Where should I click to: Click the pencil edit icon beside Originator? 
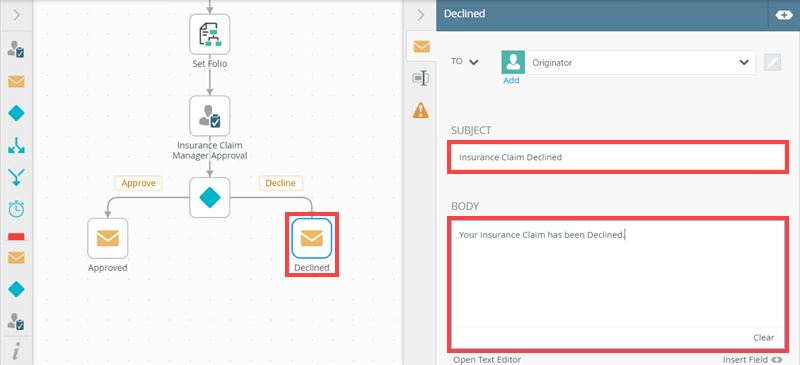[x=772, y=63]
